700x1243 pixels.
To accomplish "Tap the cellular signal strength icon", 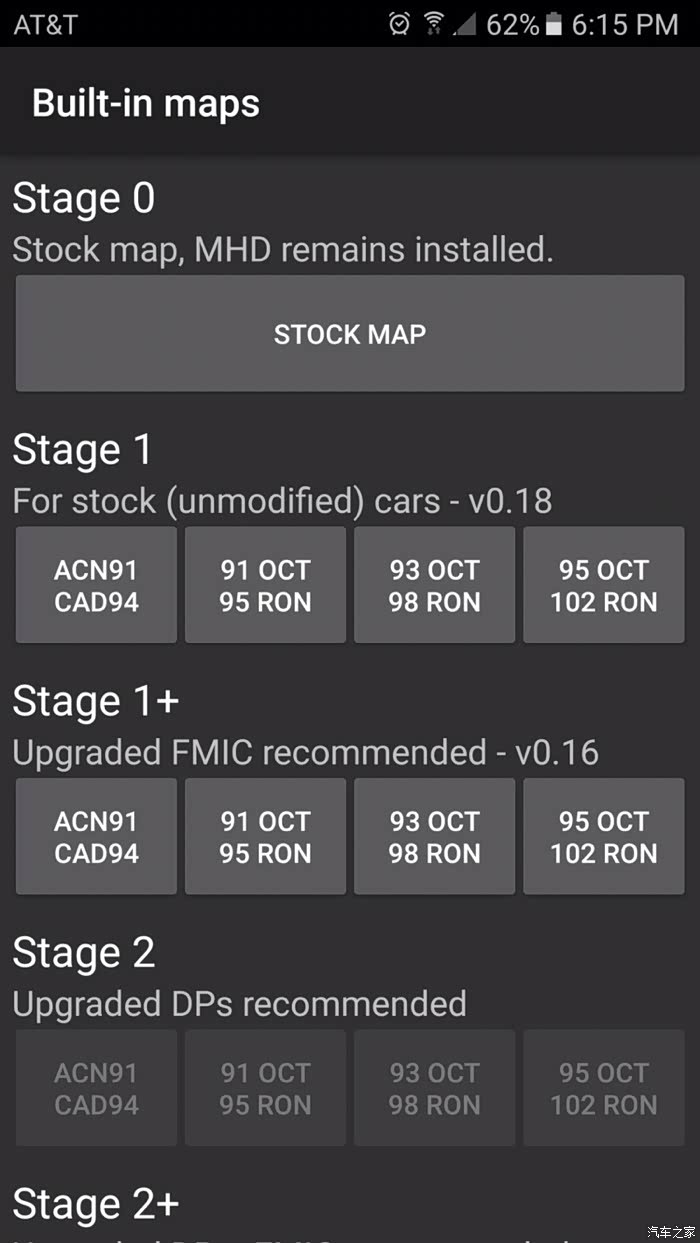I will (x=464, y=24).
